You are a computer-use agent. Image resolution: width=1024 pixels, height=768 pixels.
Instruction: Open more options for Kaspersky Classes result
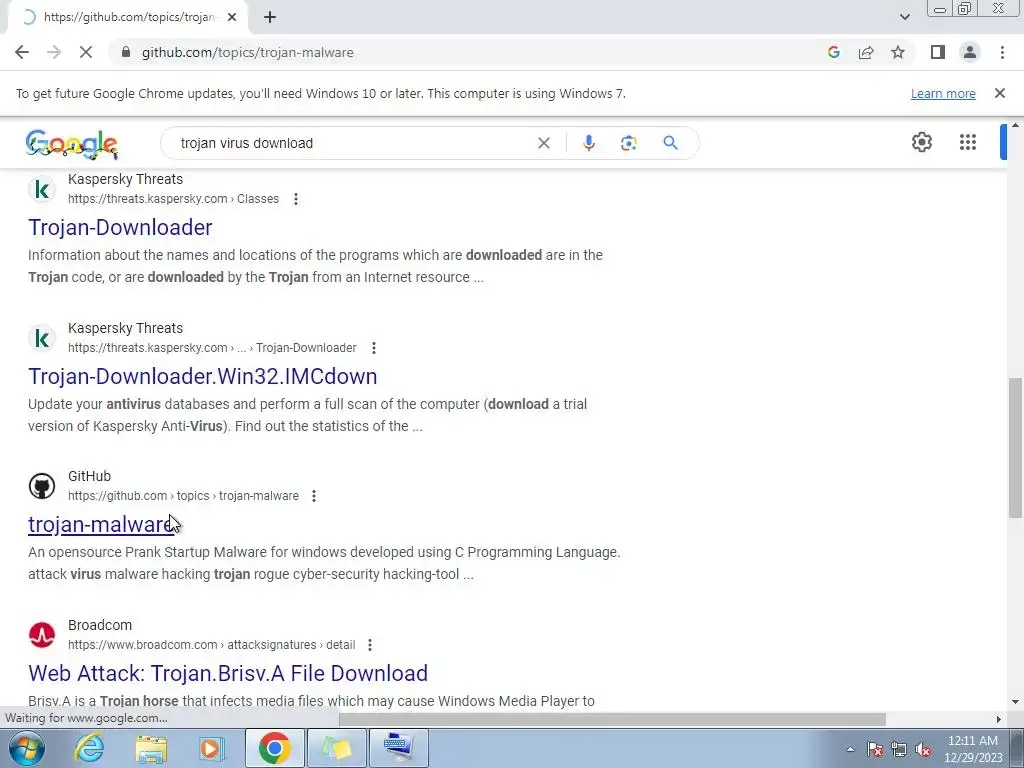tap(296, 199)
